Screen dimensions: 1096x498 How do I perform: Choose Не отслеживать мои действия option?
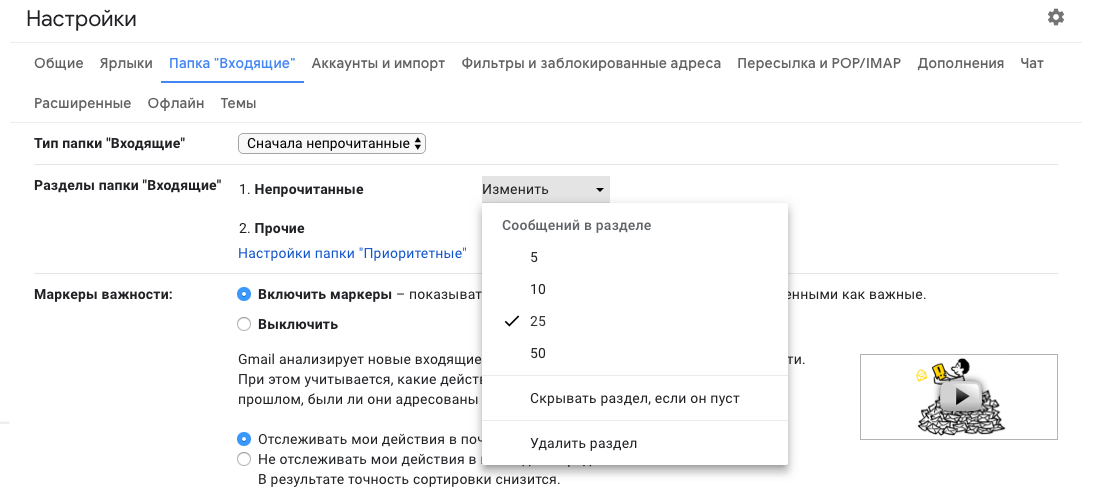[244, 459]
